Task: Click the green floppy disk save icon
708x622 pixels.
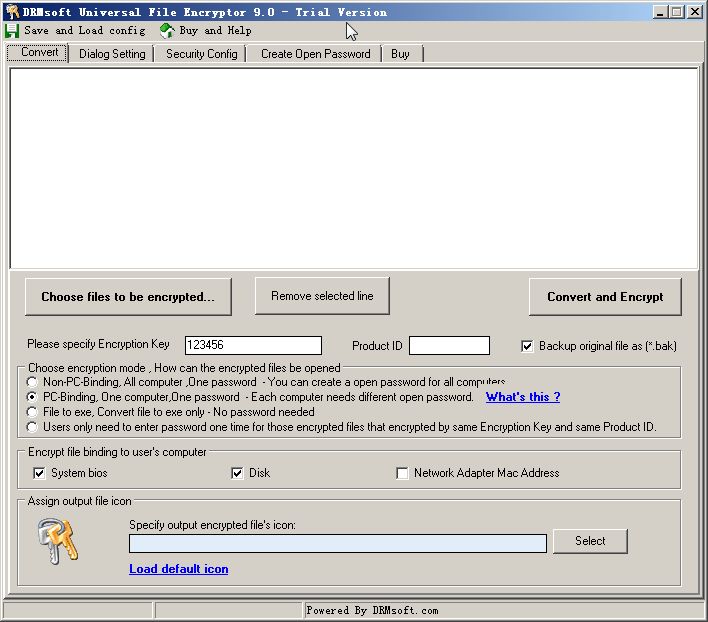Action: click(12, 31)
